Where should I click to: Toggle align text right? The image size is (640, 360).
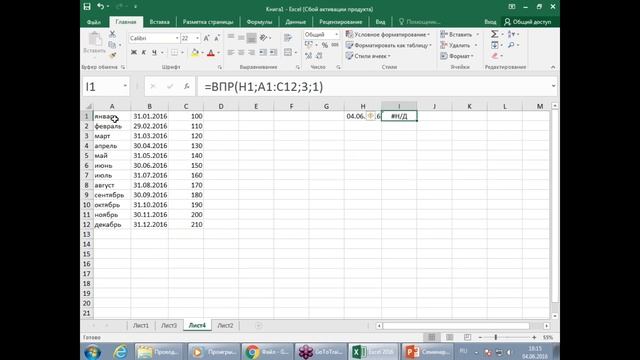[x=251, y=52]
